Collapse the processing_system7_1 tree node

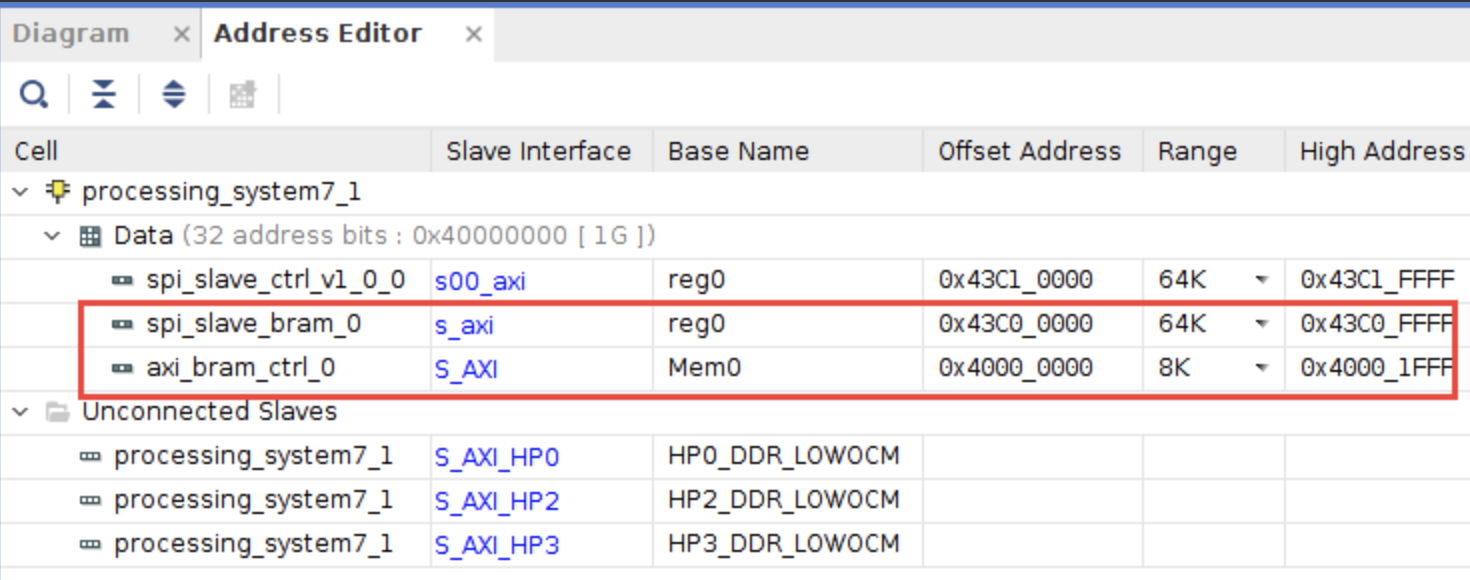(22, 191)
